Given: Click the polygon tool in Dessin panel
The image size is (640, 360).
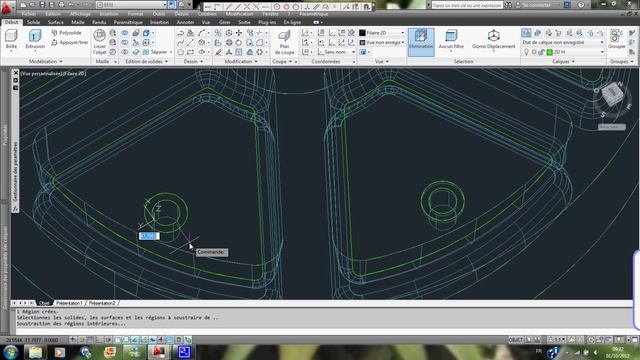Looking at the screenshot, I should (x=181, y=52).
